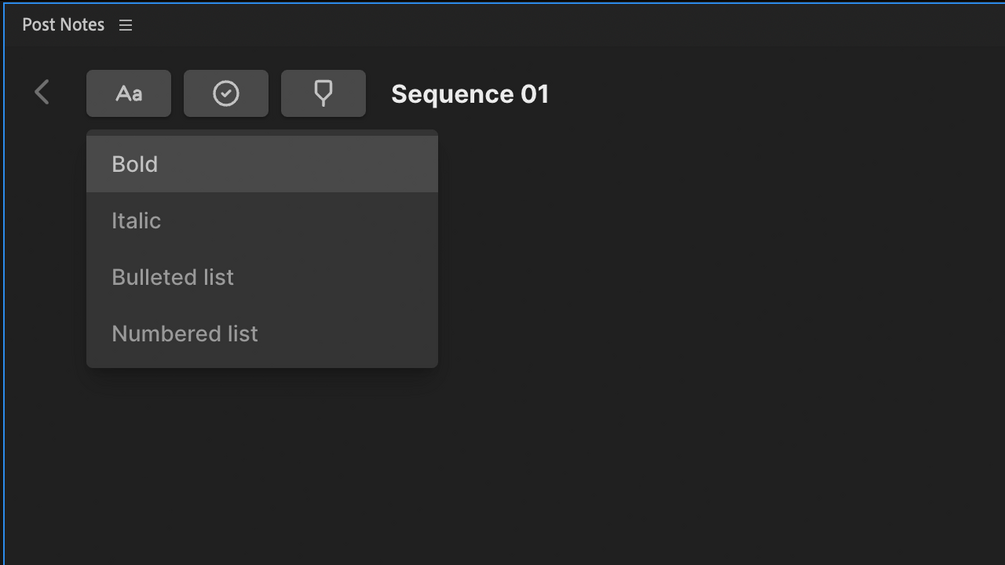Open the Post Notes panel hamburger menu
Image resolution: width=1005 pixels, height=565 pixels.
pyautogui.click(x=126, y=25)
